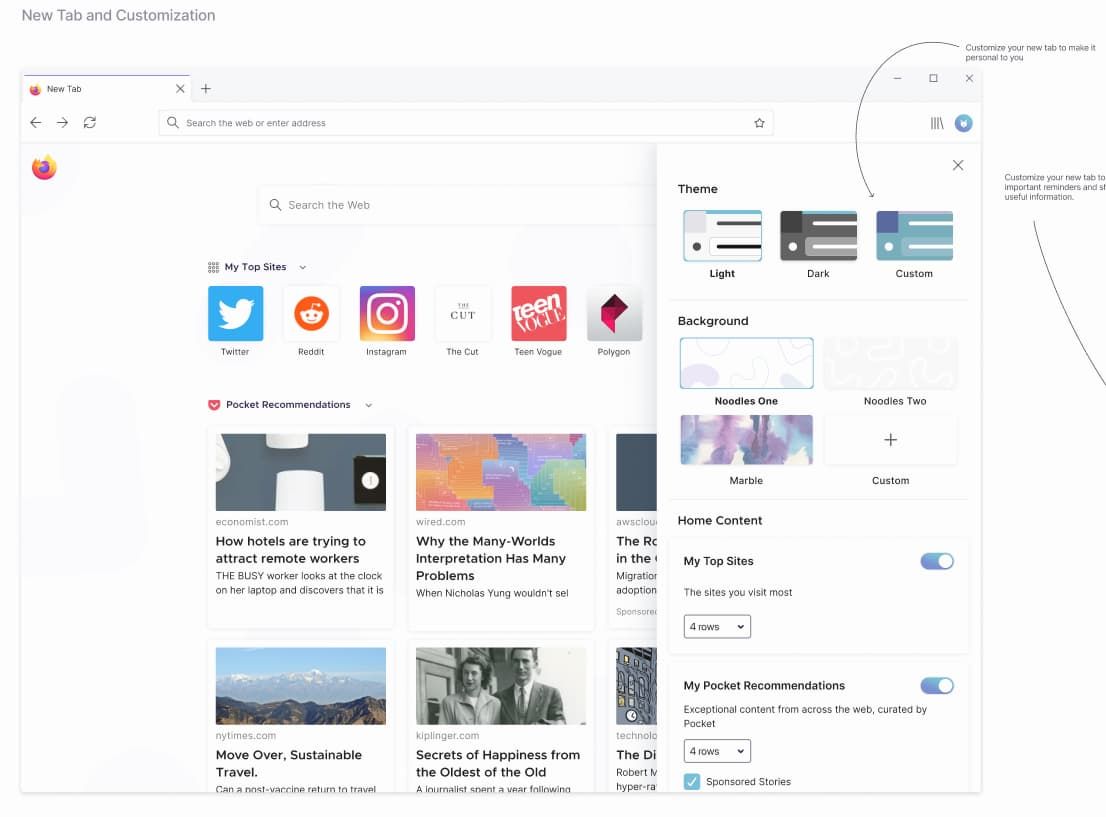Open the Twitter top site shortcut
The height and width of the screenshot is (817, 1106).
[x=235, y=313]
